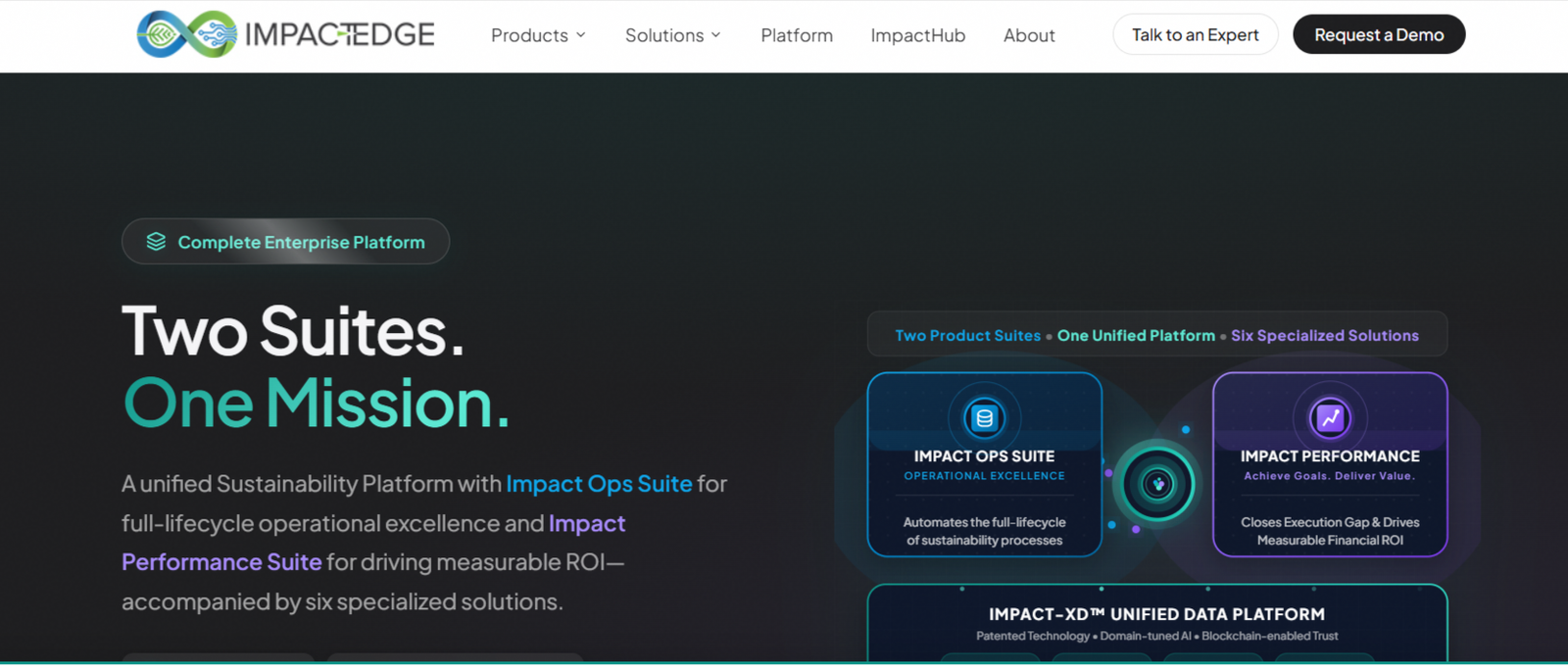Follow the Impact Performance Suite link in the paragraph
Viewport: 1568px width, 667px height.
[373, 543]
